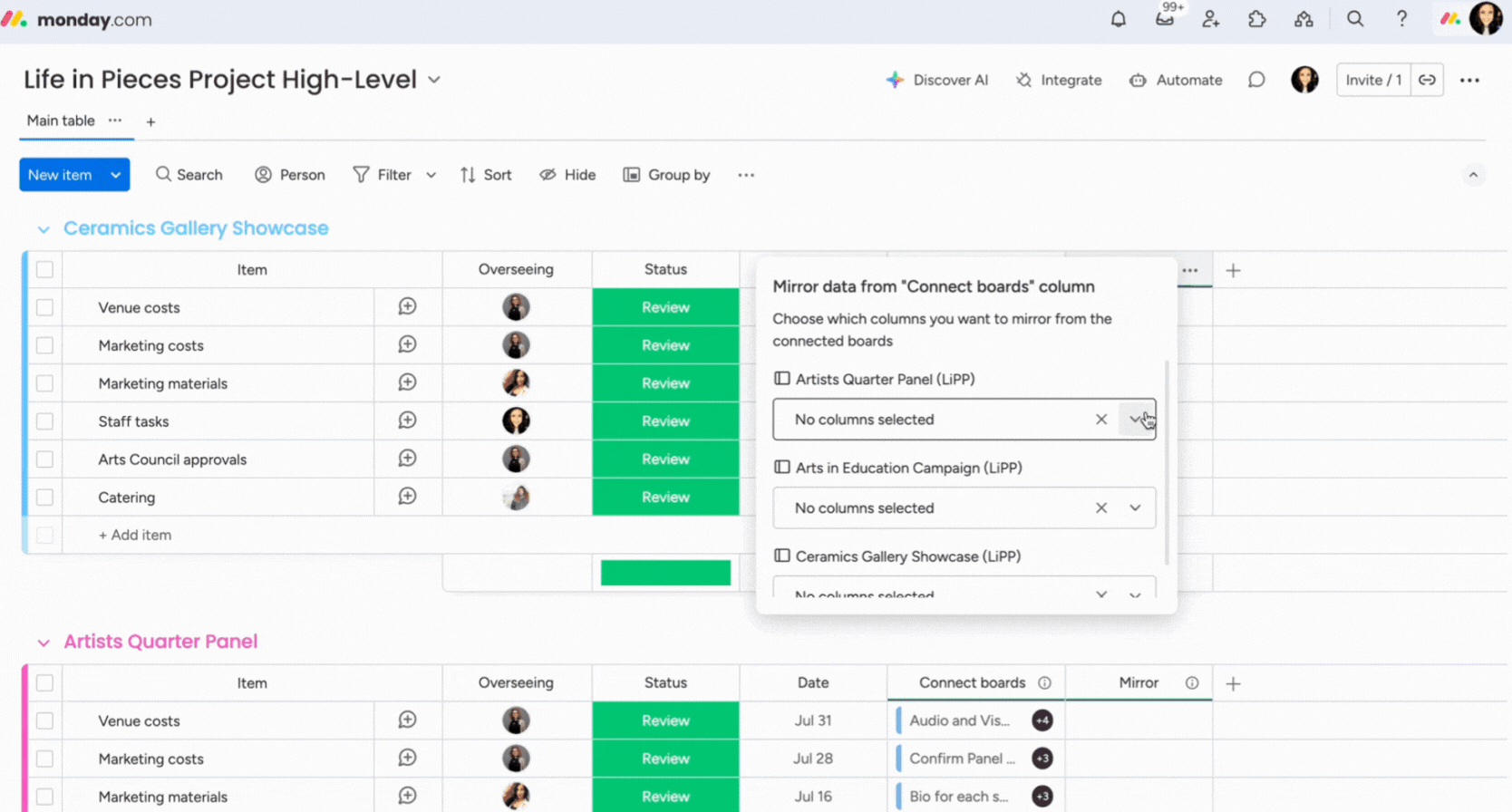Screen dimensions: 1512x812
Task: Open more toolbar options dots
Action: point(746,175)
